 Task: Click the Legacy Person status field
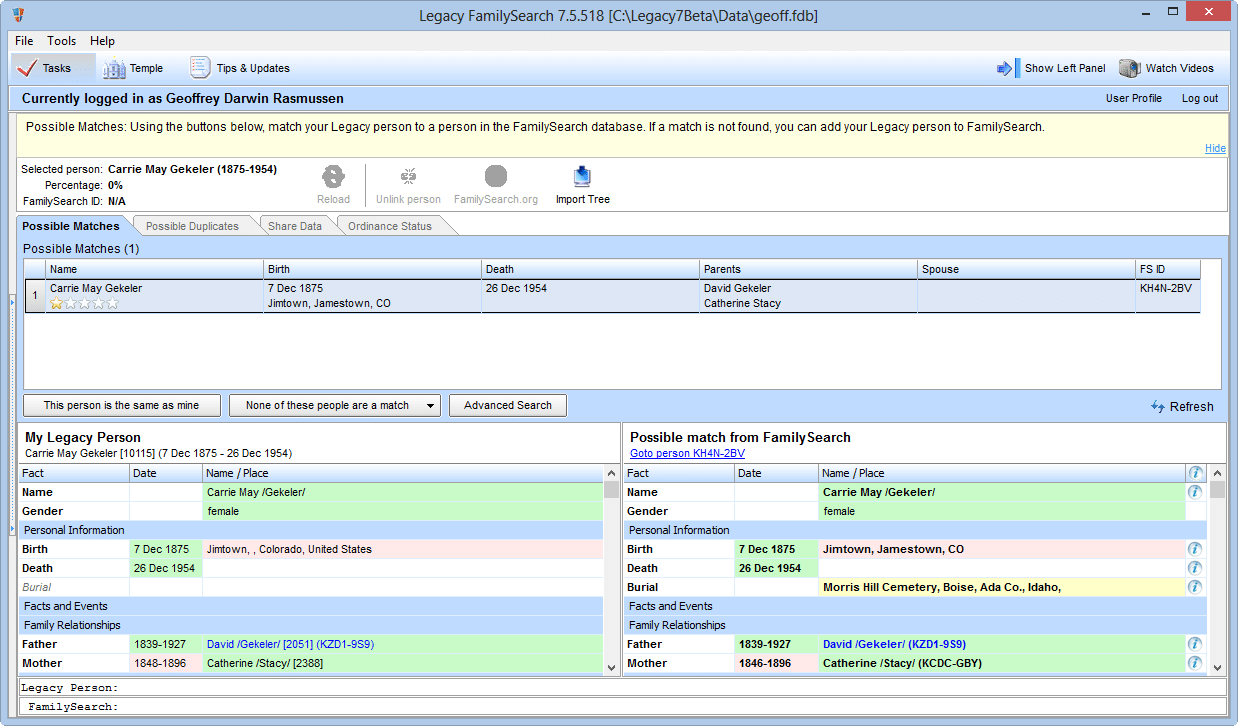(622, 688)
